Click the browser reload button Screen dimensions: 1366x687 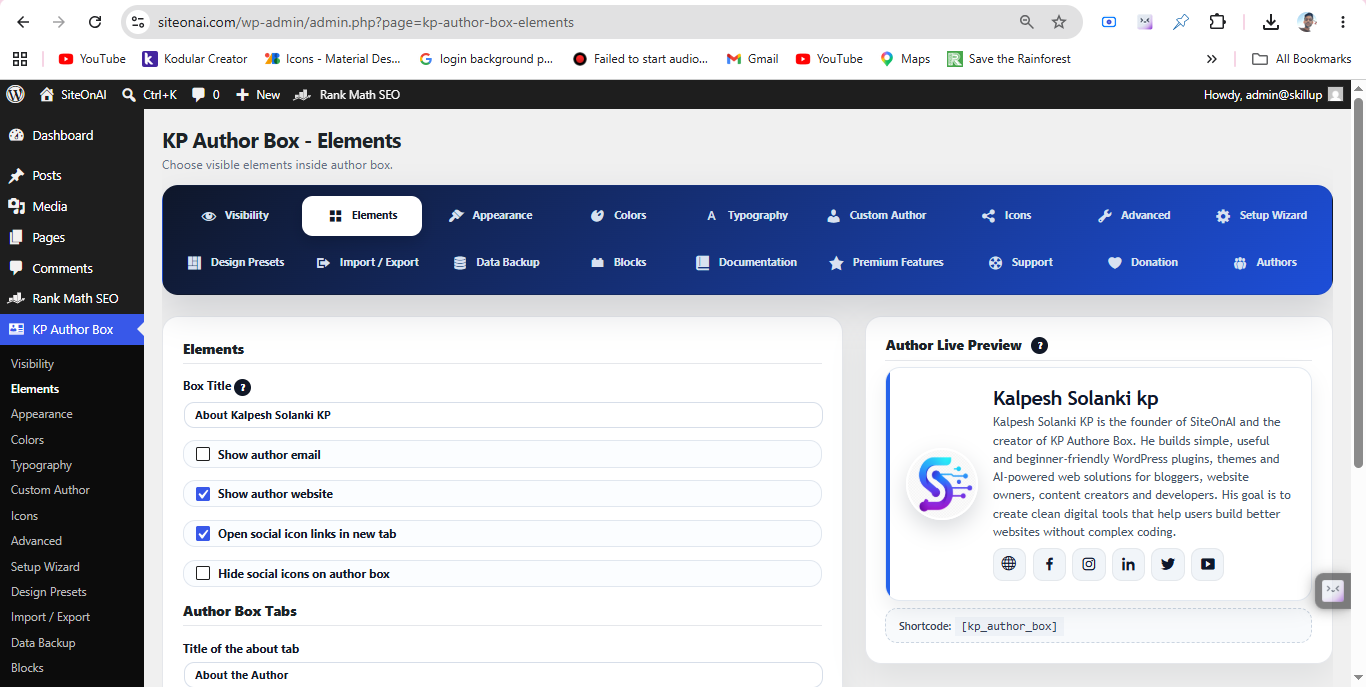tap(95, 22)
